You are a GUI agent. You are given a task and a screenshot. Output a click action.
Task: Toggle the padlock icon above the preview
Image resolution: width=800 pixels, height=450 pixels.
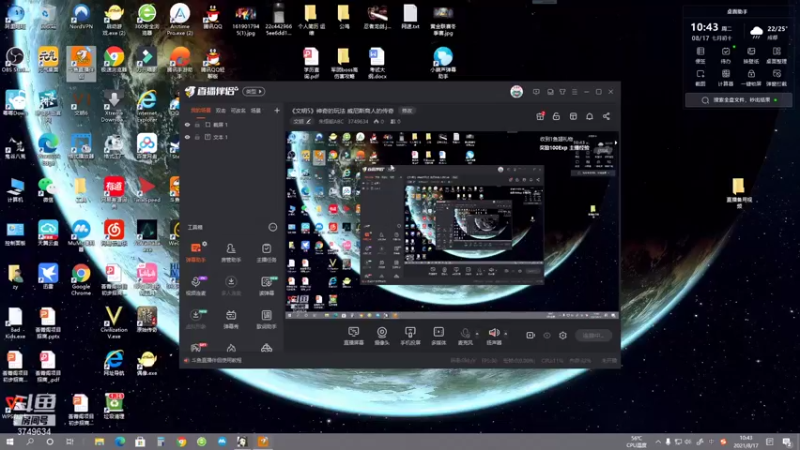[556, 116]
